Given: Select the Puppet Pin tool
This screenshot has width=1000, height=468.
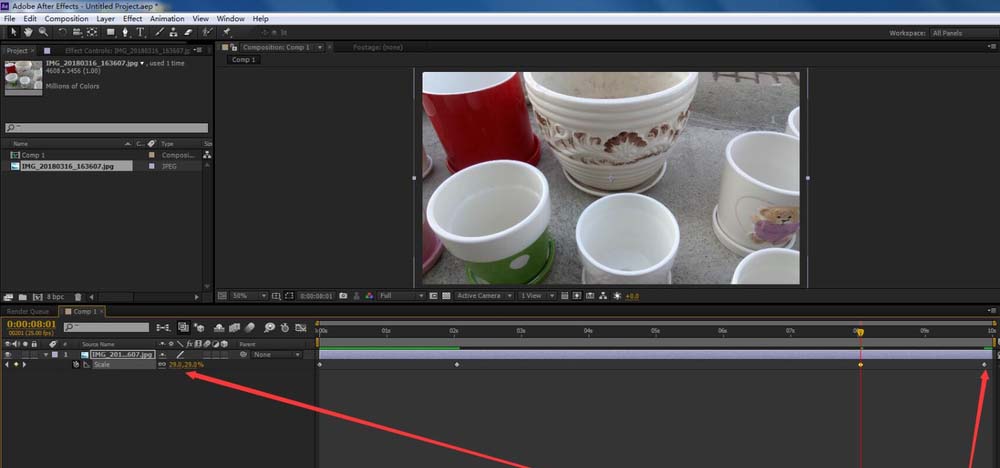Looking at the screenshot, I should [x=228, y=32].
